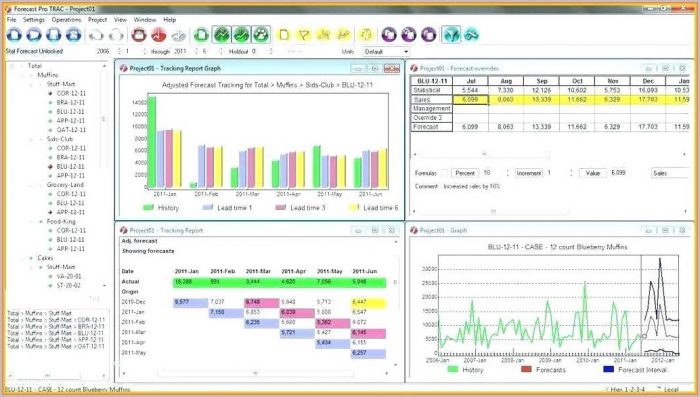
Task: Select ST-20-02 in the tree
Action: click(x=68, y=285)
